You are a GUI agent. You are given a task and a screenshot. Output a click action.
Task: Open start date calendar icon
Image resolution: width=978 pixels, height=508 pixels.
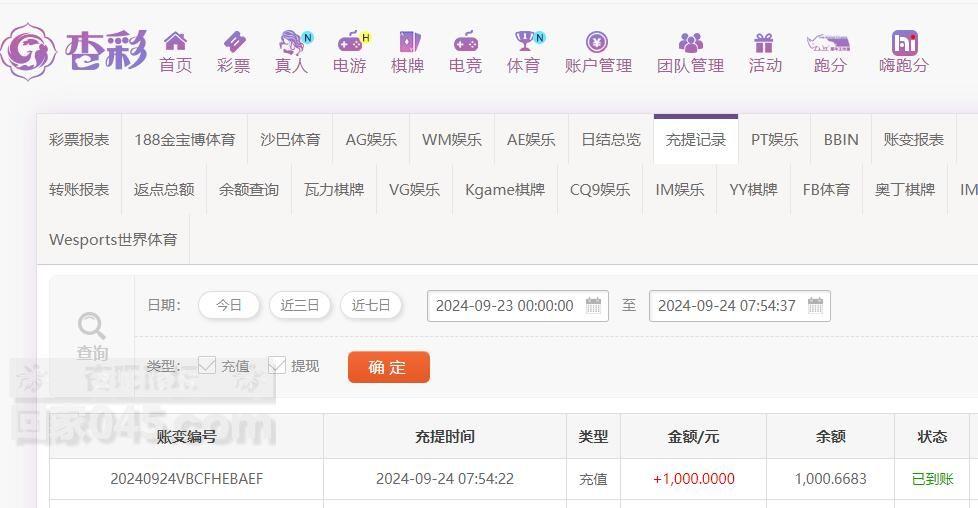(x=593, y=305)
